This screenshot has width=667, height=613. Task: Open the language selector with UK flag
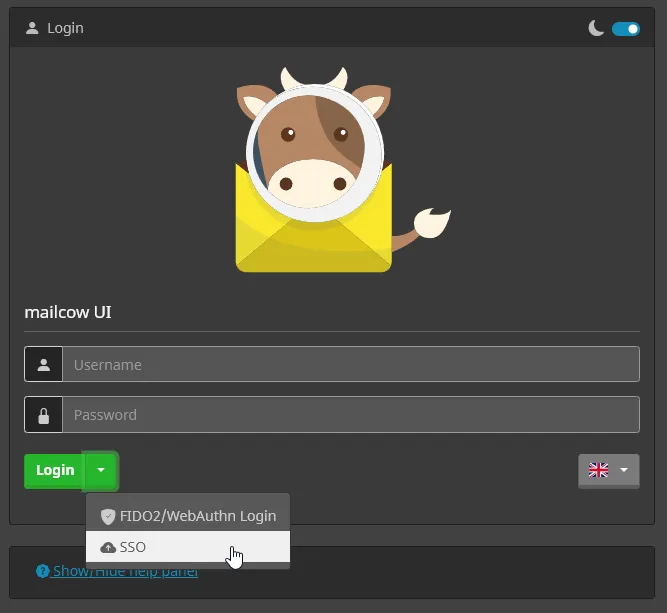point(608,470)
